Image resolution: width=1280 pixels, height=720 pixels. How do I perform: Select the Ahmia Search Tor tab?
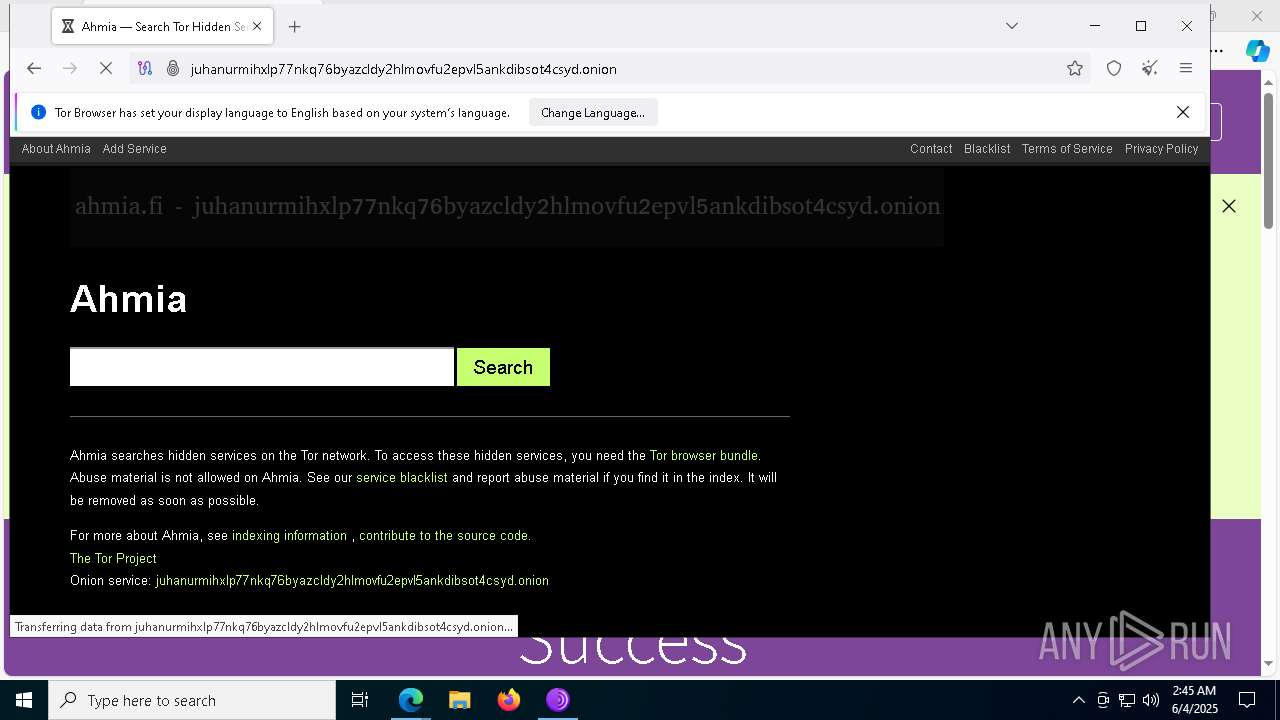click(x=160, y=27)
